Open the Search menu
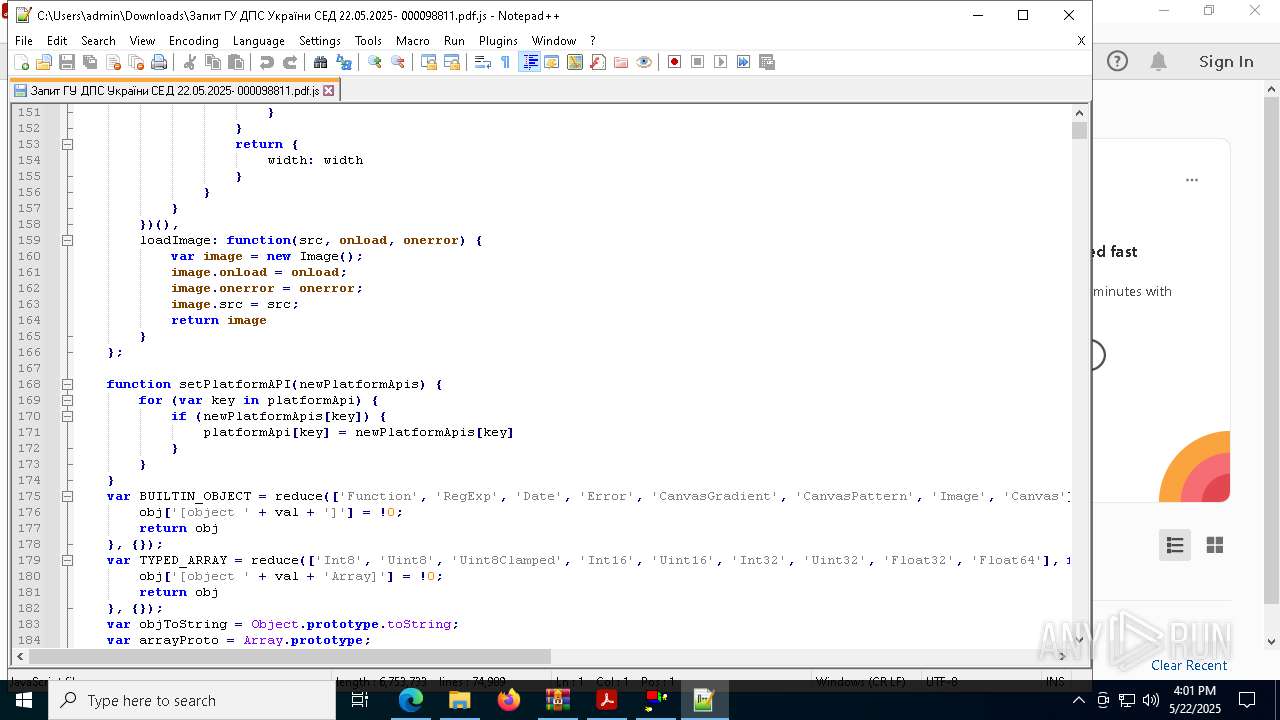The image size is (1280, 720). (x=98, y=41)
